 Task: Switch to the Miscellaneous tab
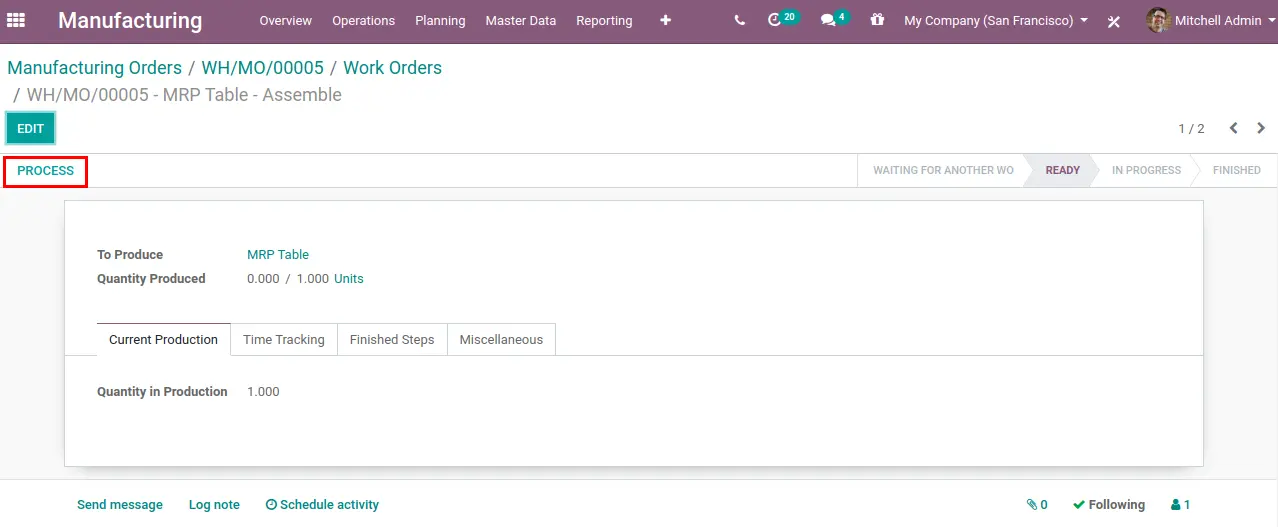pyautogui.click(x=501, y=339)
